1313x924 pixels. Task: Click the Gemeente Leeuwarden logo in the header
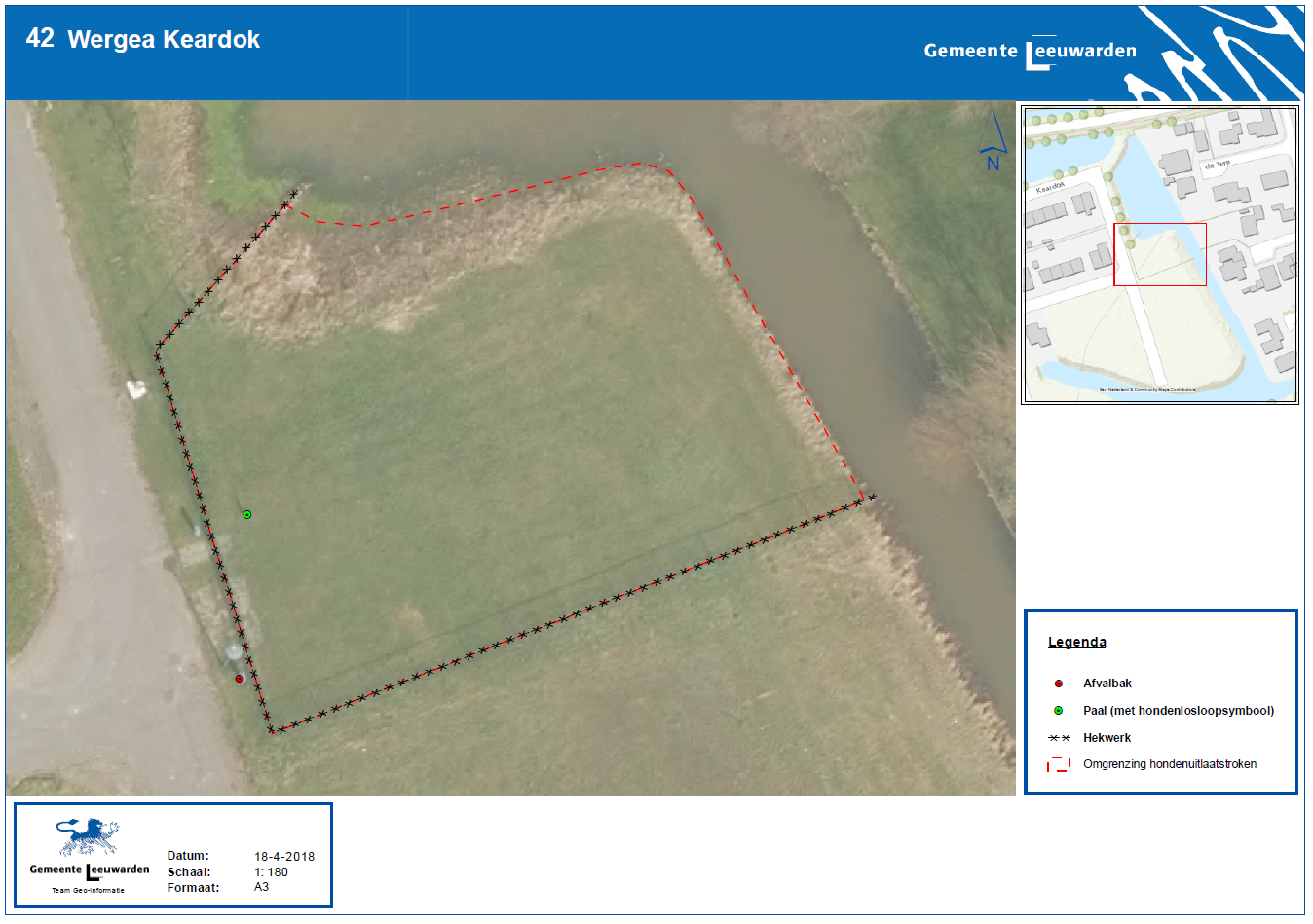[x=1030, y=52]
